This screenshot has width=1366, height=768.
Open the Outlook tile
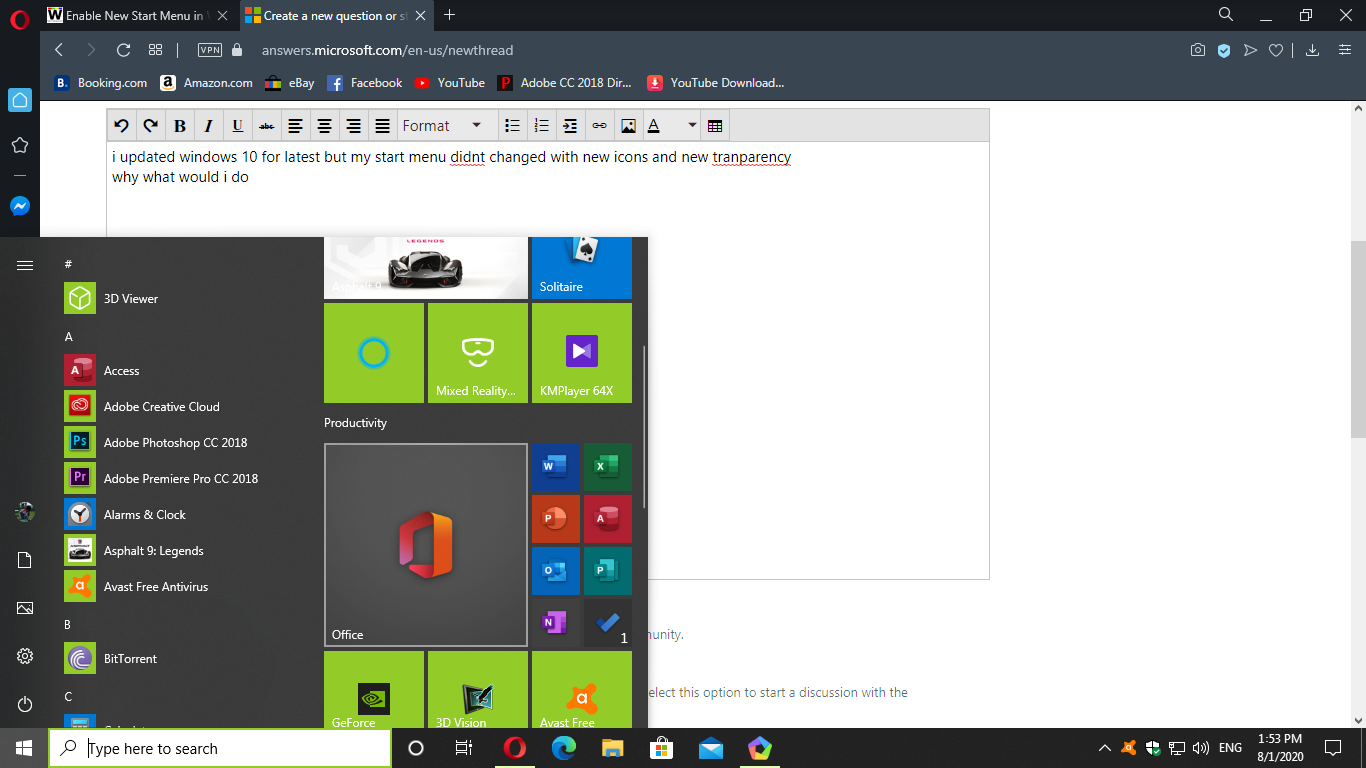click(x=555, y=571)
